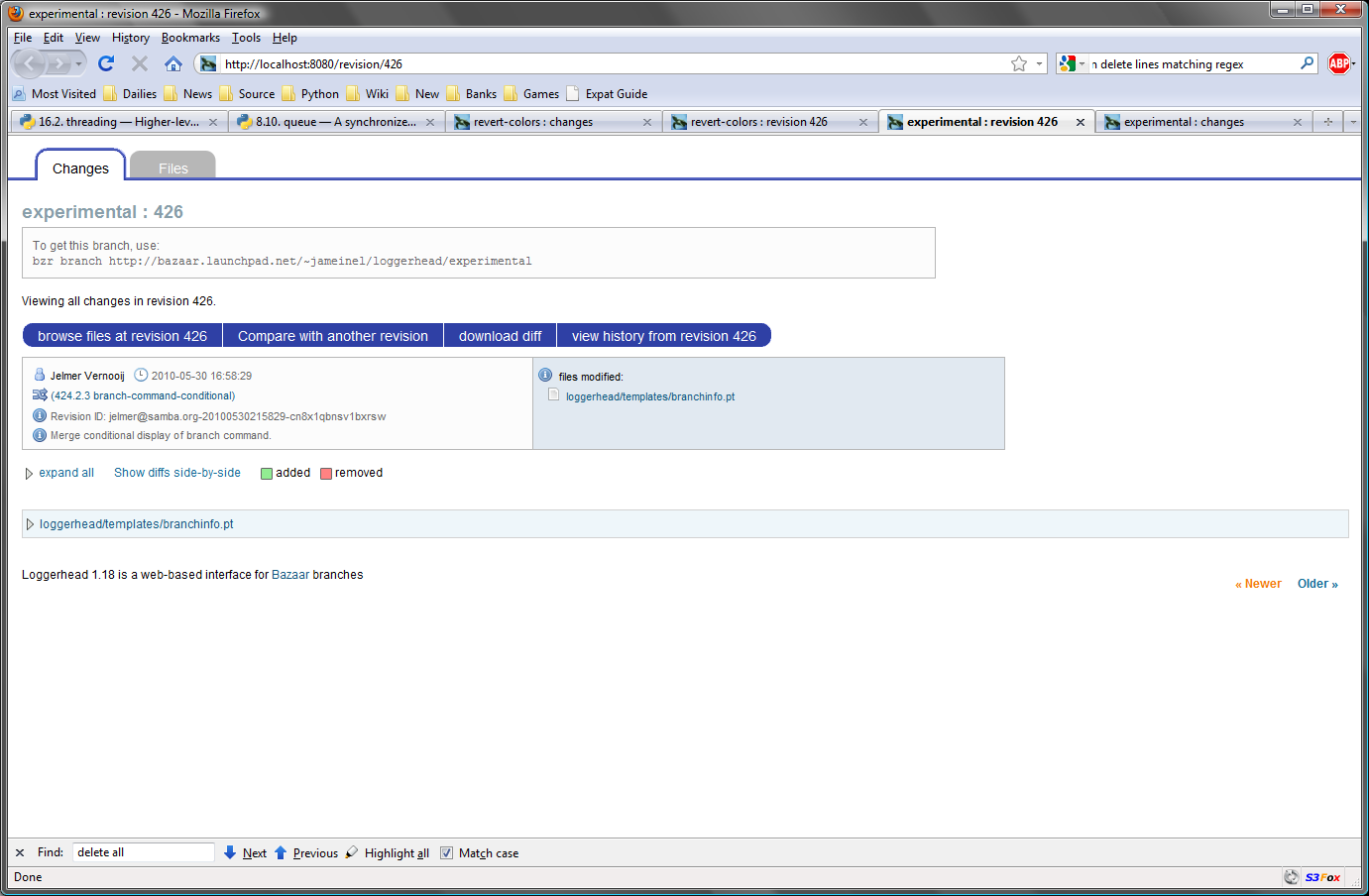Click the Reload page icon
Screen dimensions: 1369x896
[x=106, y=63]
